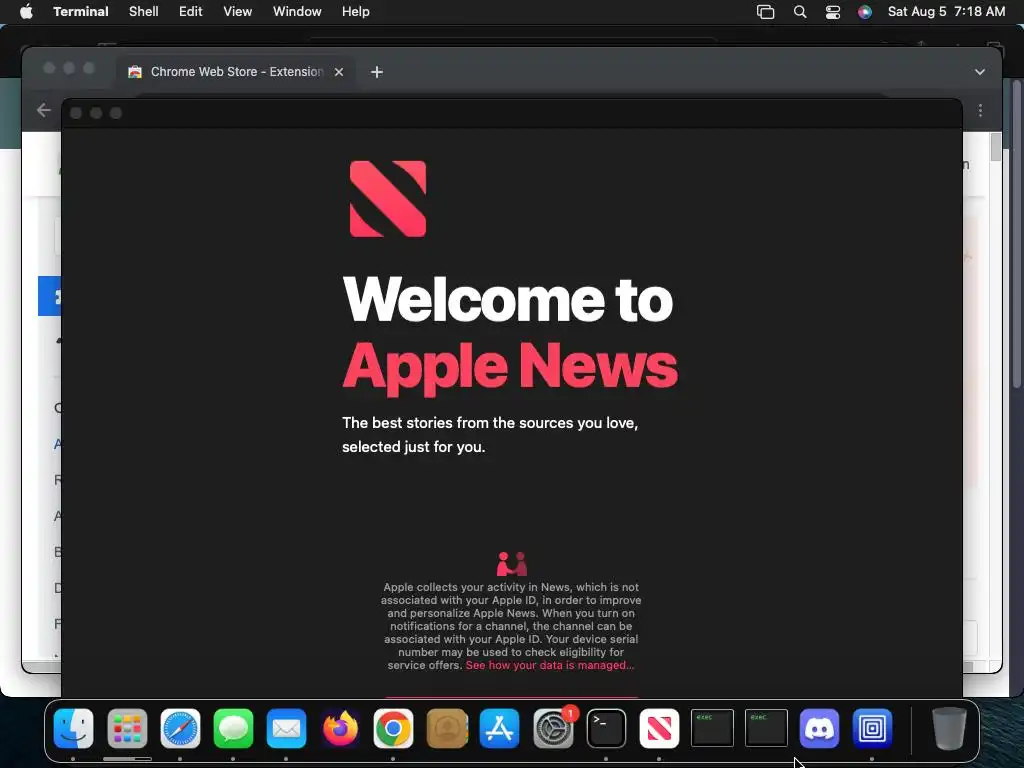Image resolution: width=1024 pixels, height=768 pixels.
Task: Switch to Google Chrome in the dock
Action: [393, 728]
